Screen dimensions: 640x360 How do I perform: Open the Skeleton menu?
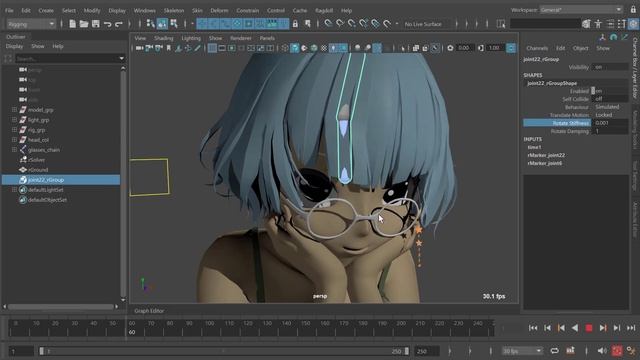(x=174, y=10)
